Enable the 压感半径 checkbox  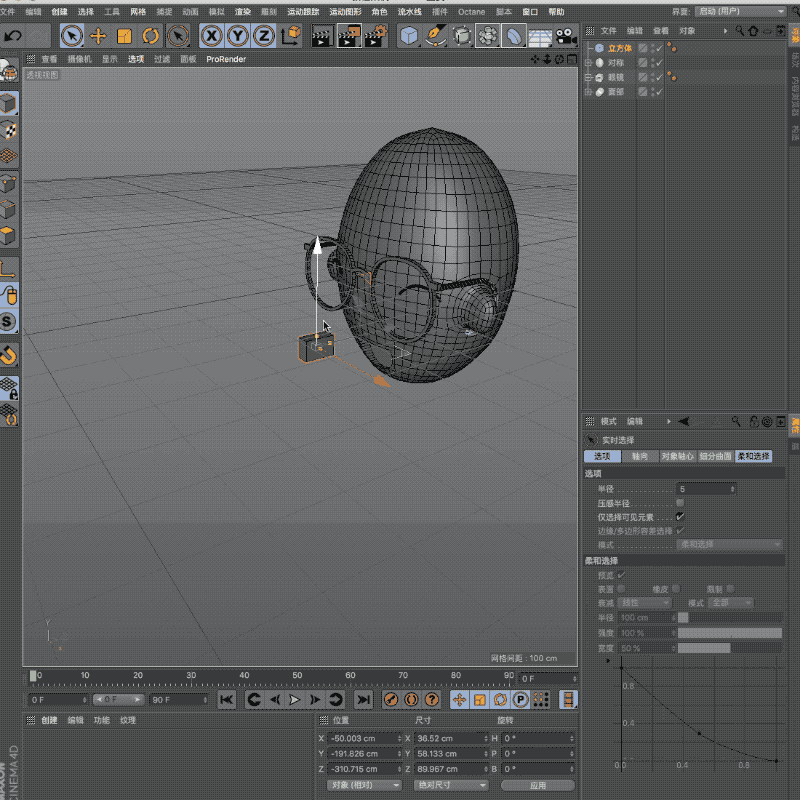(680, 503)
